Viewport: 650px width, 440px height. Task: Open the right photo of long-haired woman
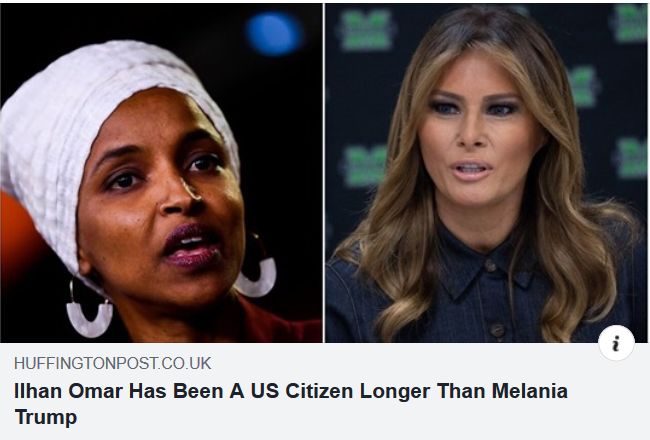[x=486, y=173]
